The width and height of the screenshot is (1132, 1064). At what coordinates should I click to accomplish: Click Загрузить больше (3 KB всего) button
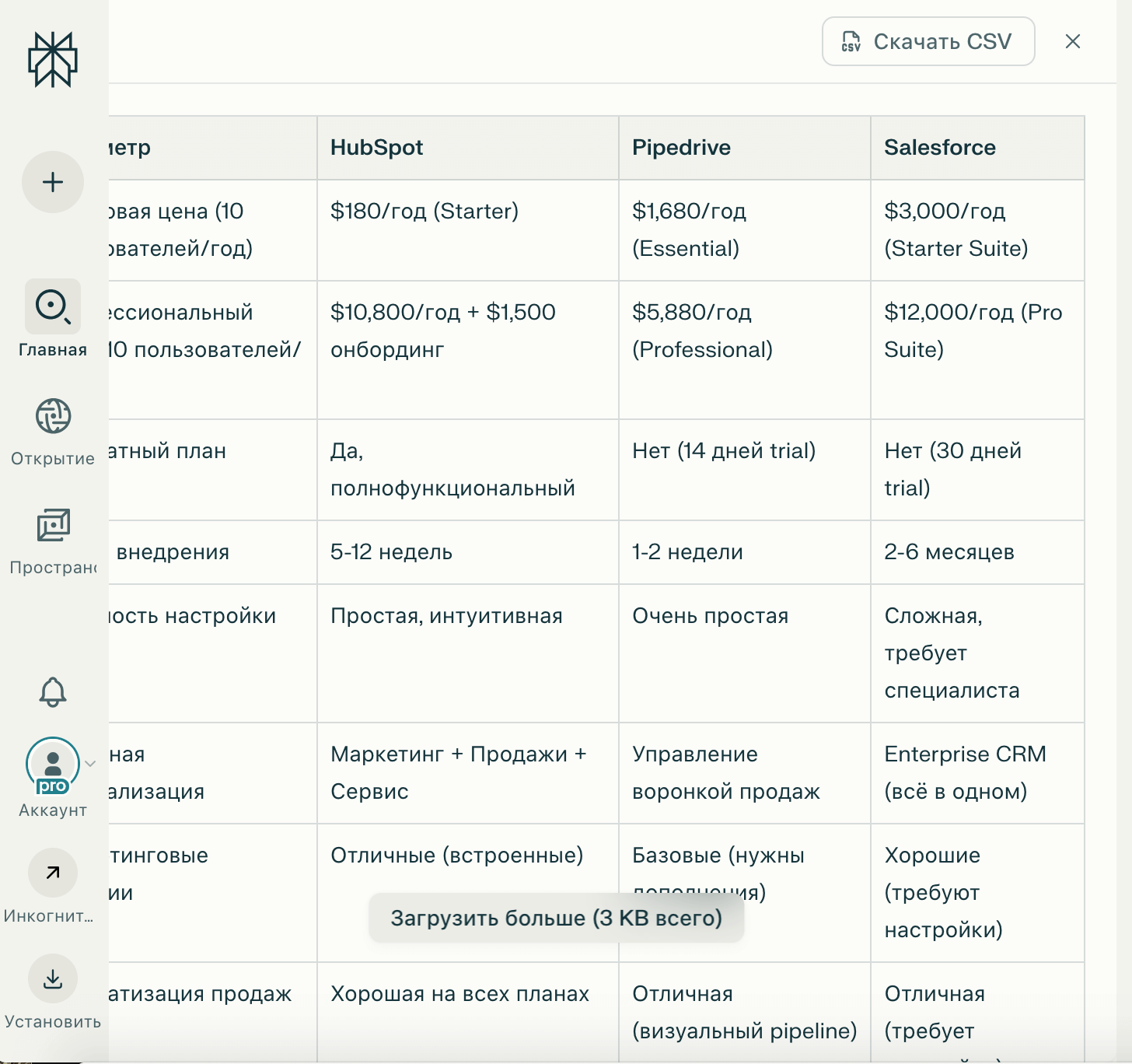click(x=556, y=918)
